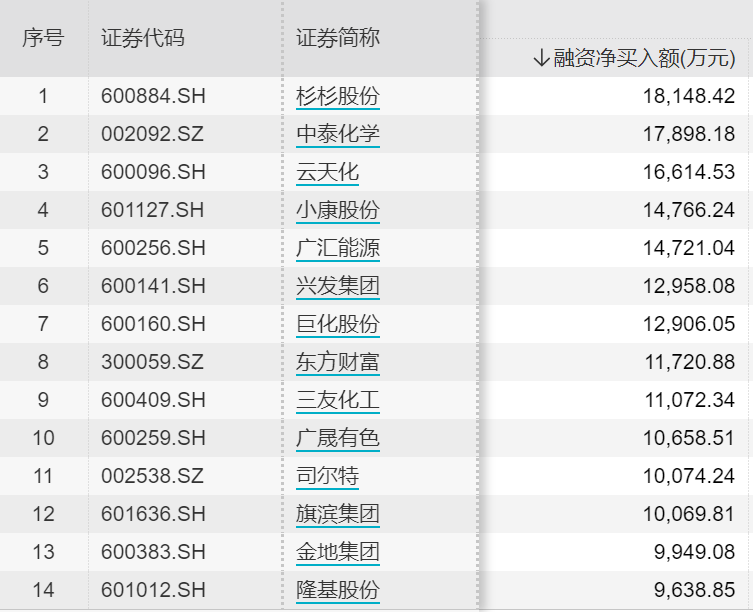
Task: Sort by 融资净买入额 descending arrow
Action: [x=541, y=58]
